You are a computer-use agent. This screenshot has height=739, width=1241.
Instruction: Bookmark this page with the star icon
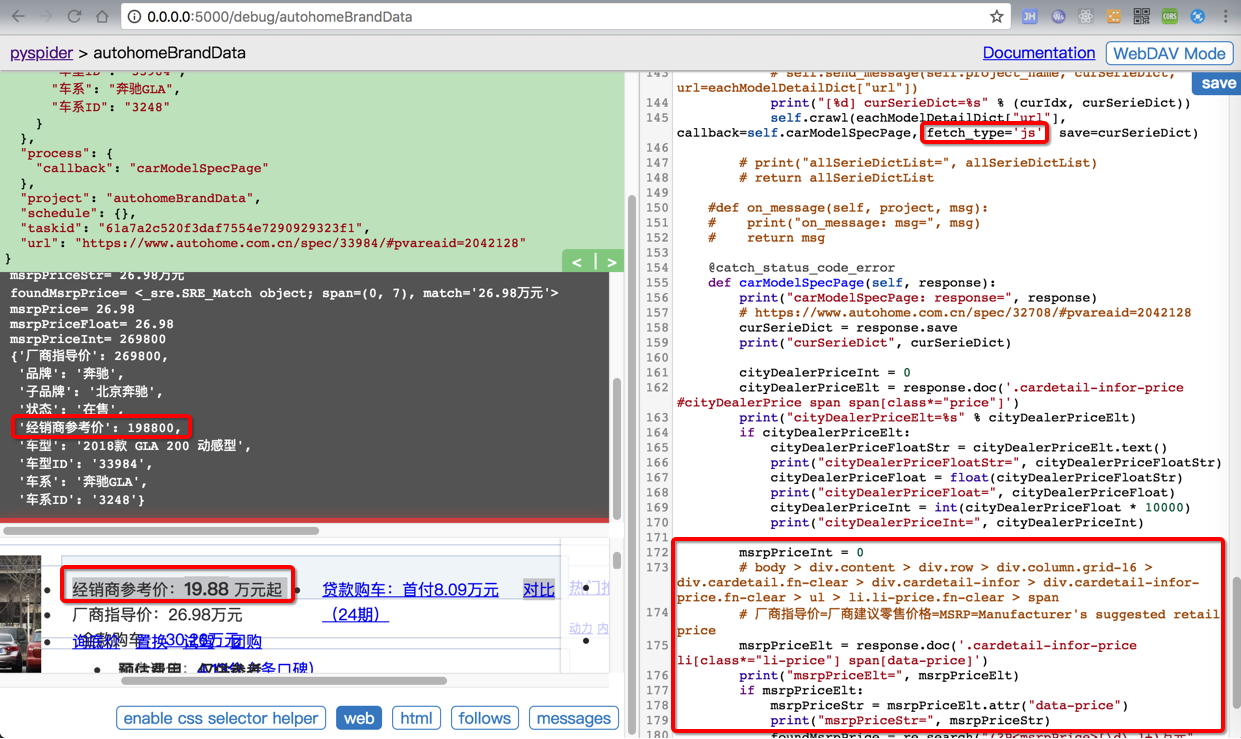point(996,17)
